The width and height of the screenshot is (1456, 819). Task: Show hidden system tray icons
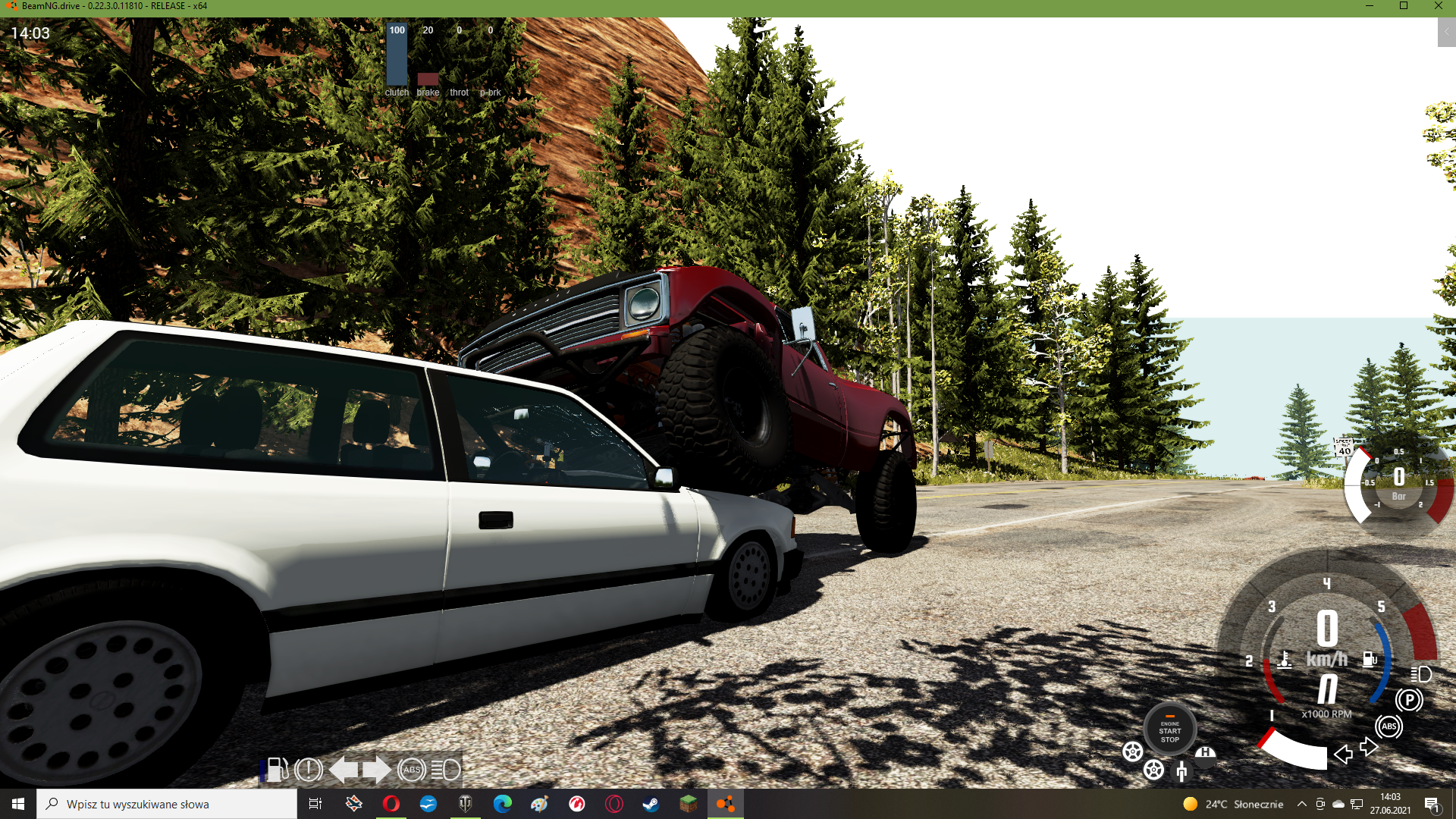(1301, 804)
